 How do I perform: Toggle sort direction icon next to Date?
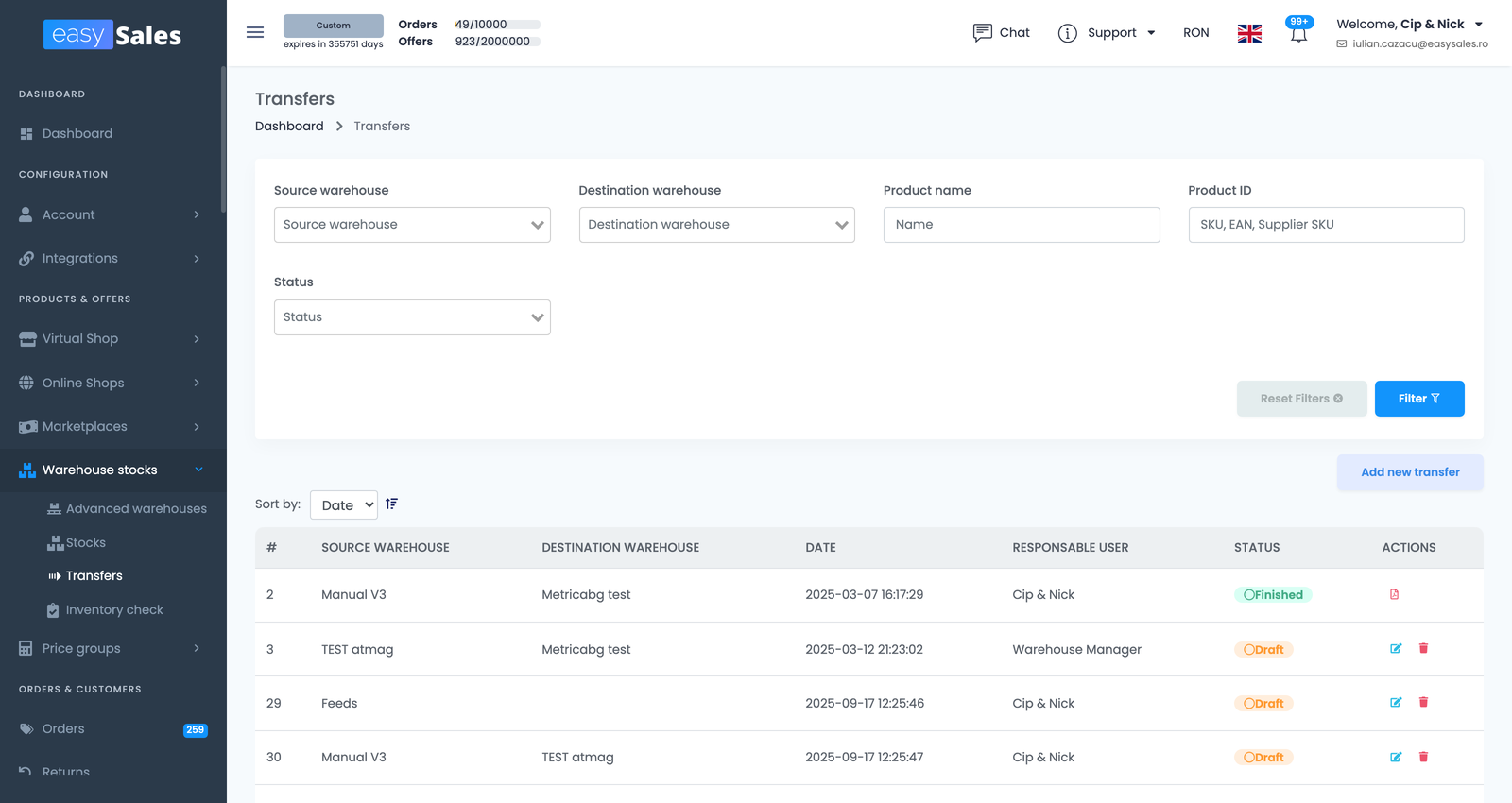[x=391, y=504]
